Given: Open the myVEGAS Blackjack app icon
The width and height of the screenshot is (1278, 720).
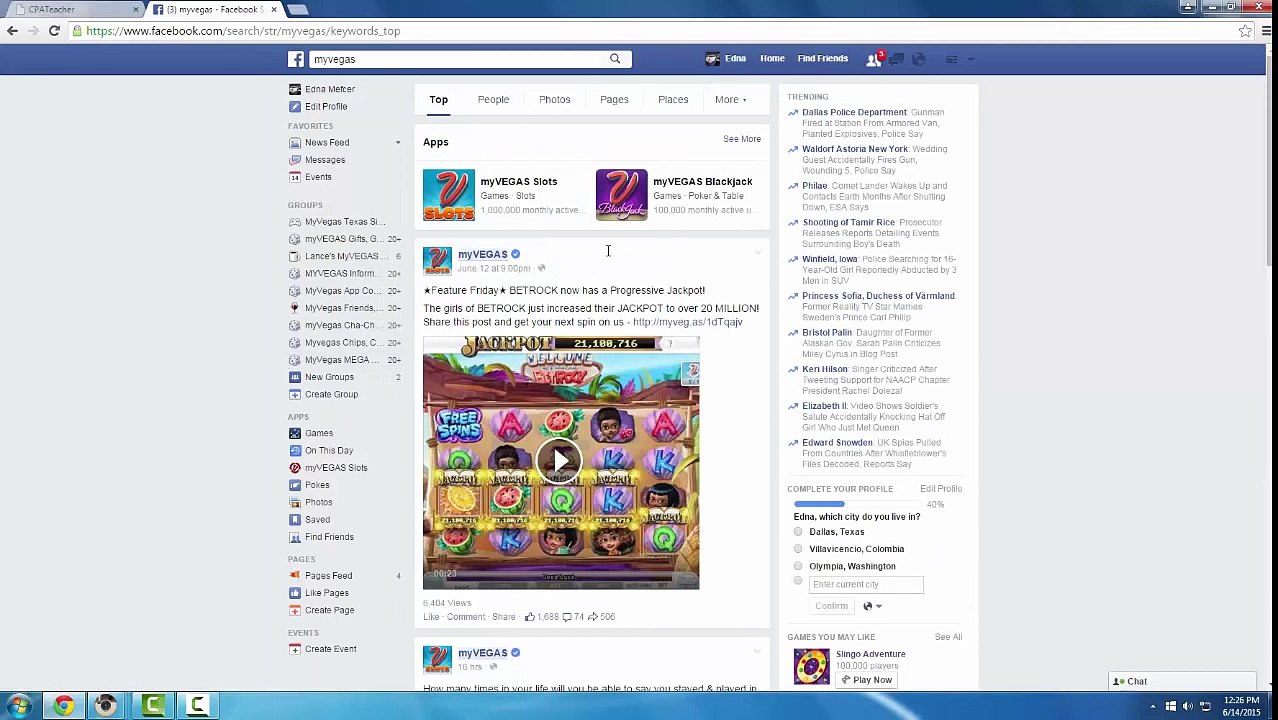Looking at the screenshot, I should [x=621, y=195].
